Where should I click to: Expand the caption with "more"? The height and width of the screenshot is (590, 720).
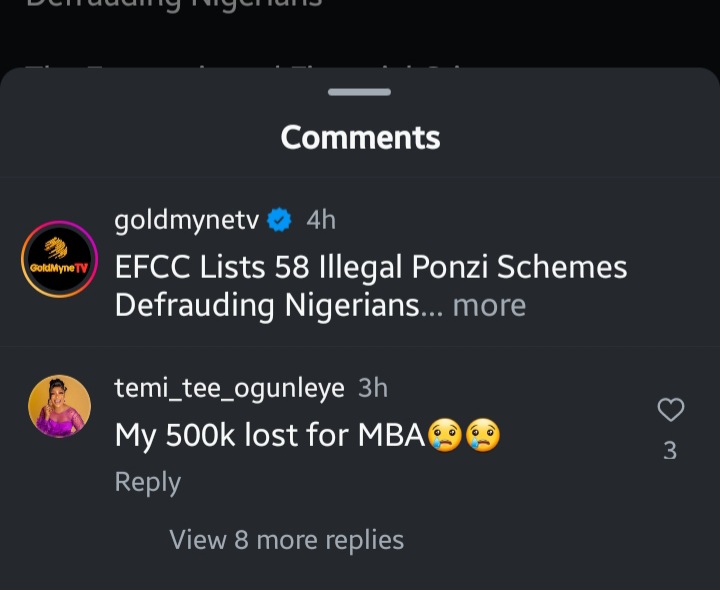tap(489, 305)
